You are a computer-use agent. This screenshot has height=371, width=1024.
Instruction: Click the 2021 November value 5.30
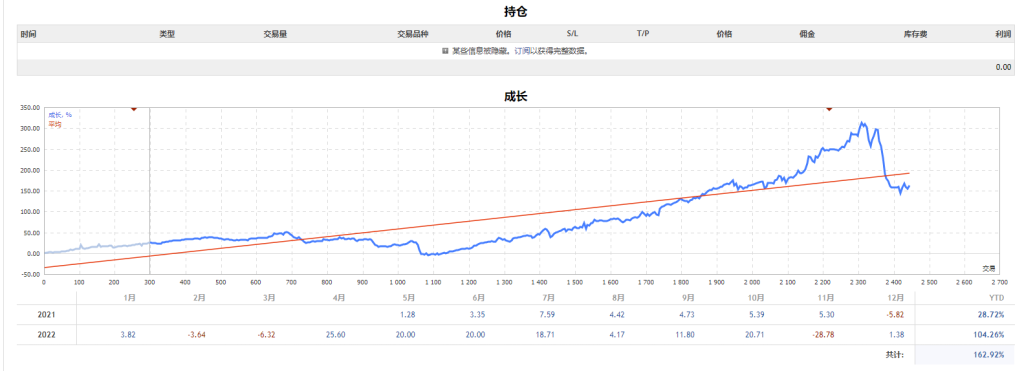pos(827,315)
